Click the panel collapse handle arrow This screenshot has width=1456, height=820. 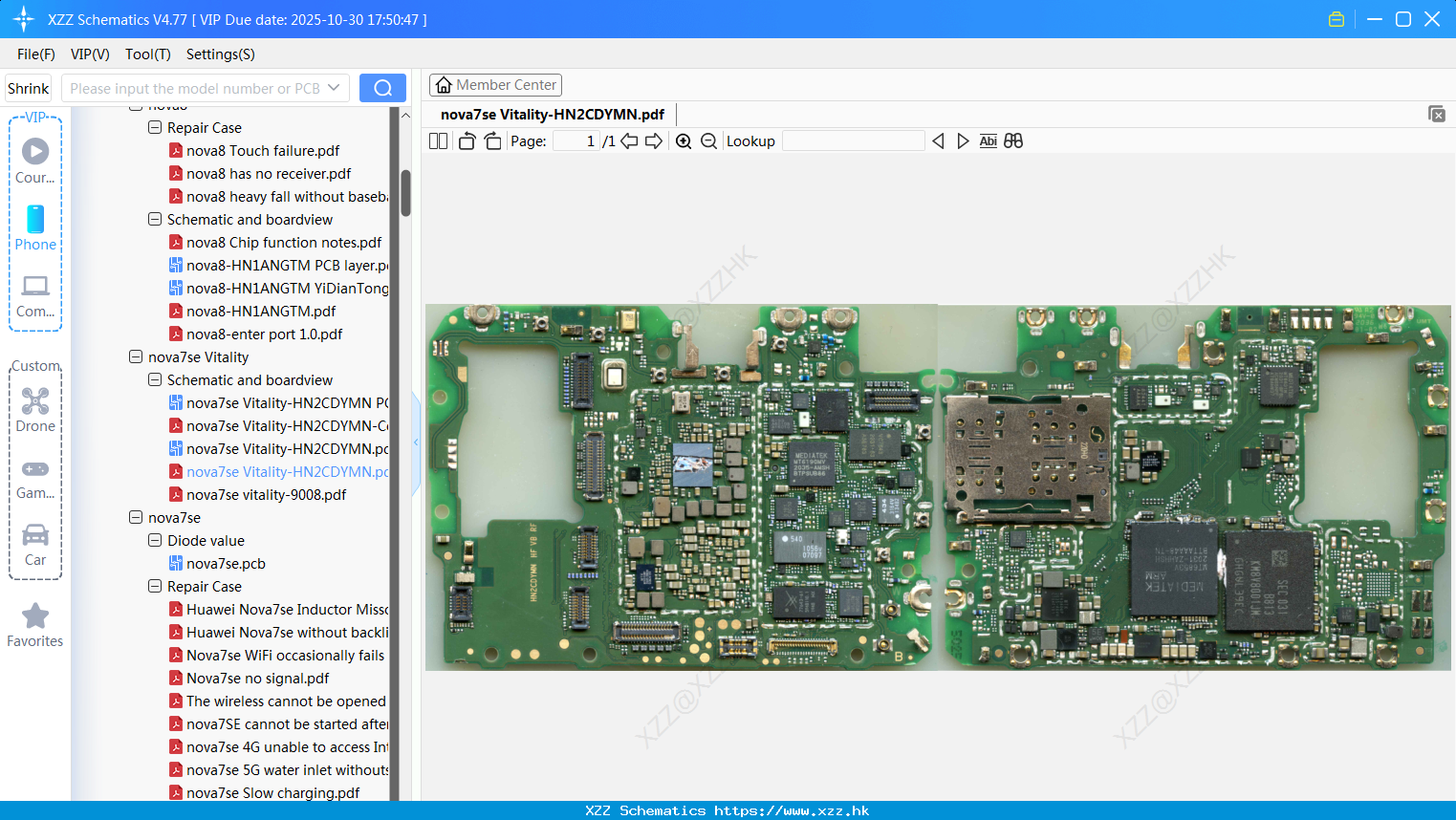point(416,442)
